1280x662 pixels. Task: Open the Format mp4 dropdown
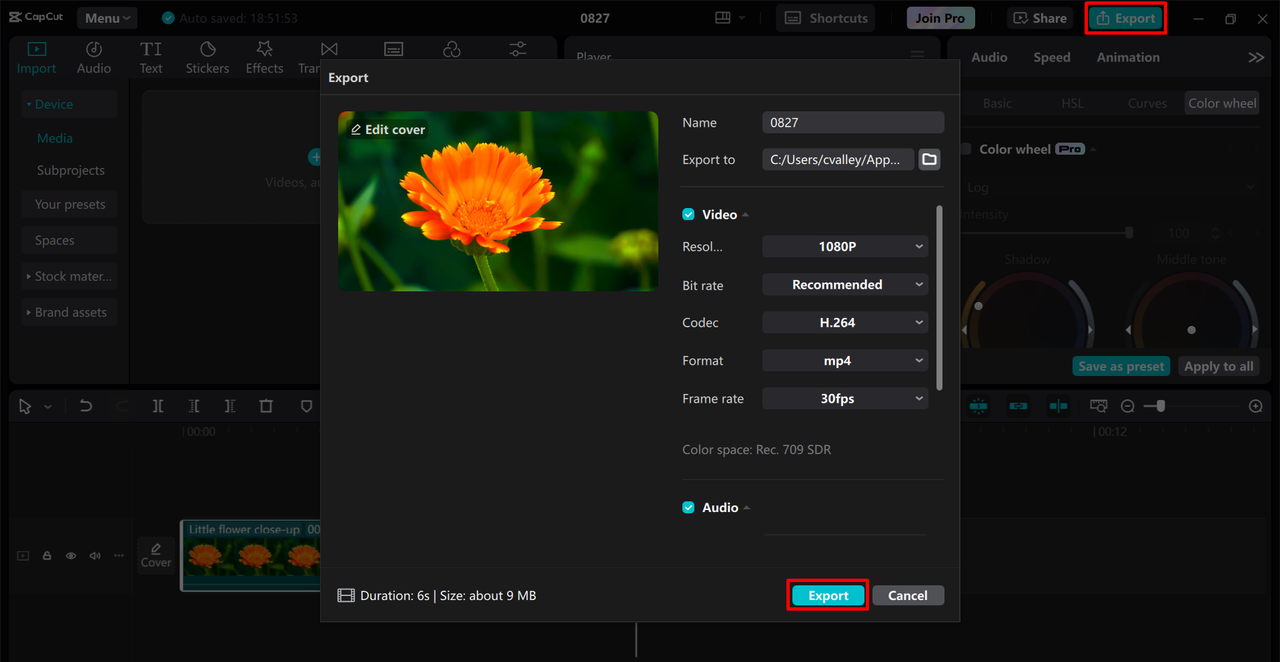[845, 361]
